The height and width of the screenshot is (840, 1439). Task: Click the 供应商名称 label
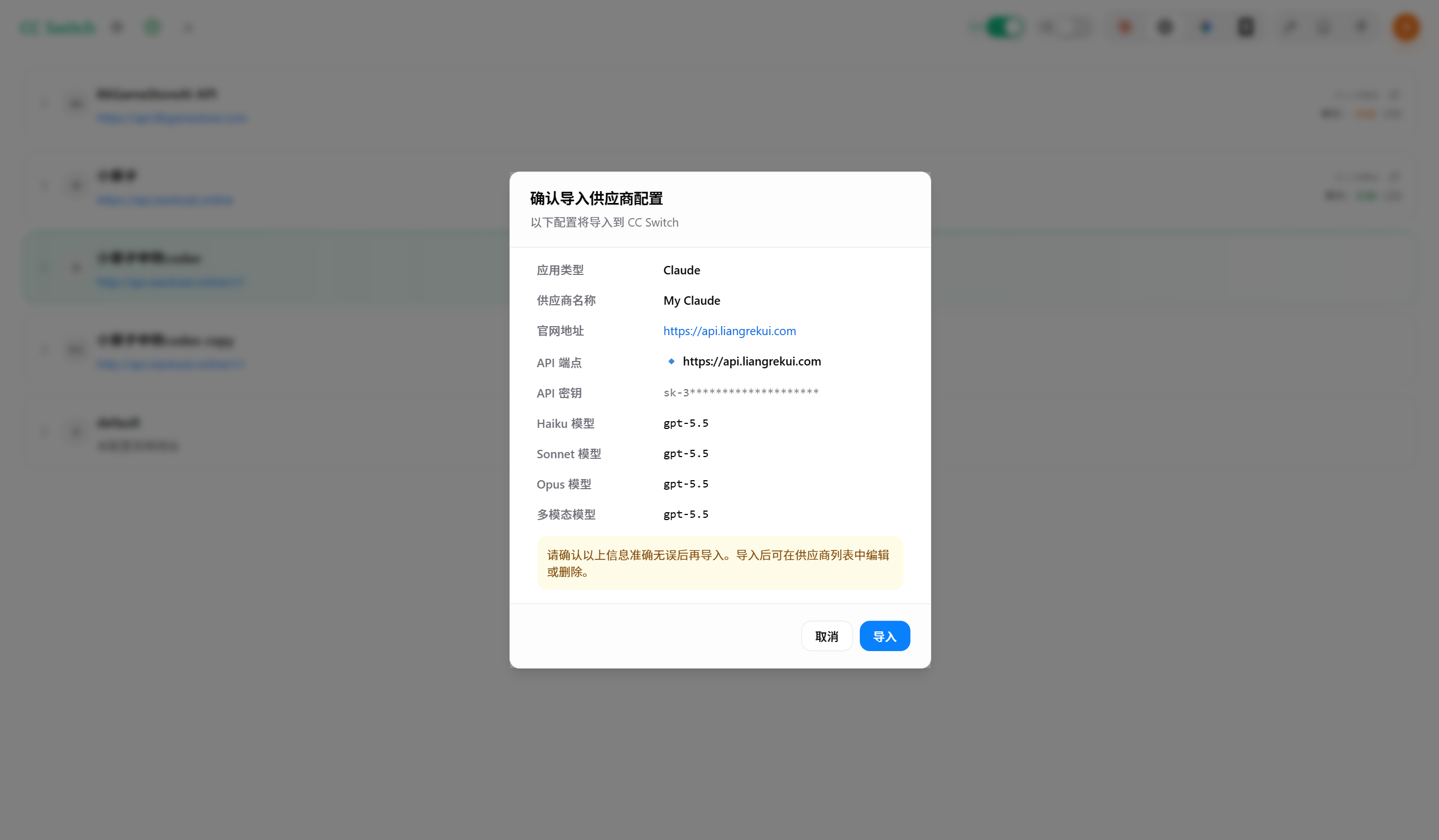click(x=566, y=300)
